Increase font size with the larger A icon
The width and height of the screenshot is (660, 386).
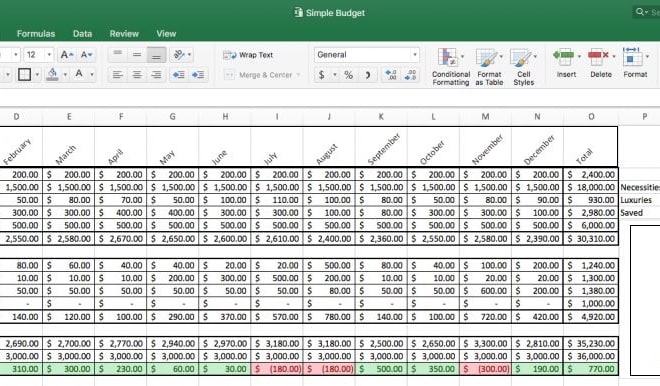tap(67, 55)
